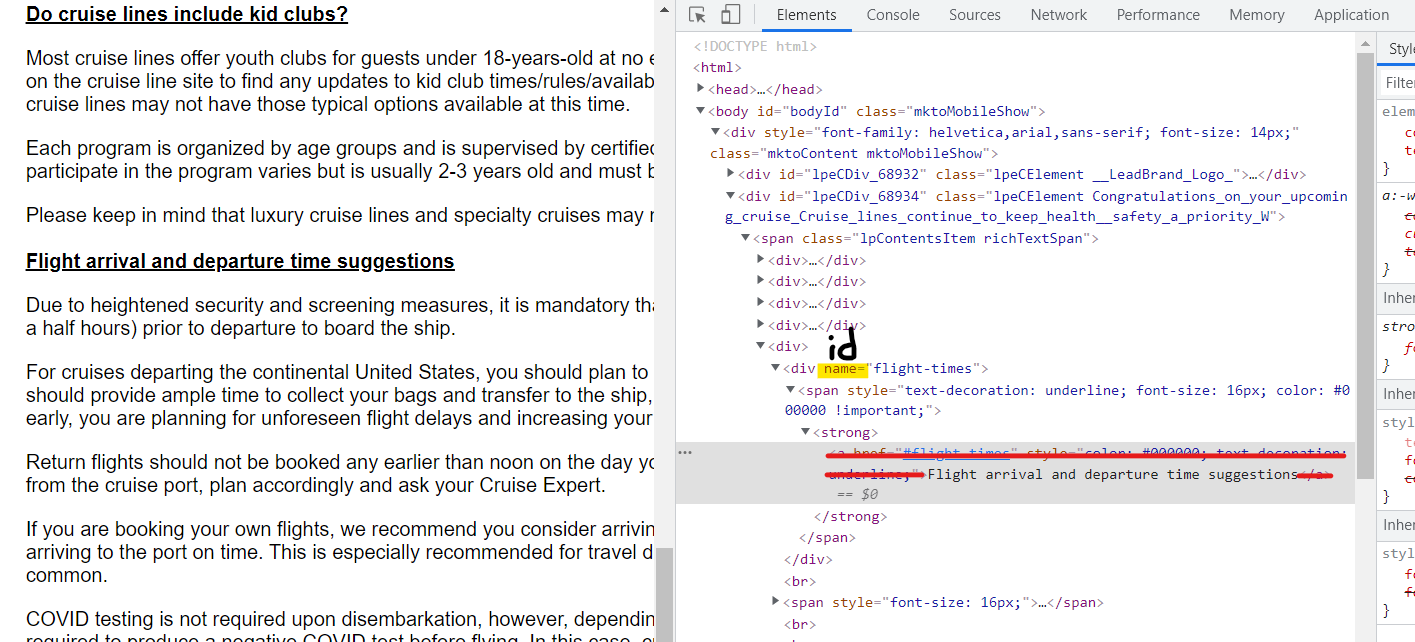
Task: Expand the head element node
Action: [x=699, y=88]
